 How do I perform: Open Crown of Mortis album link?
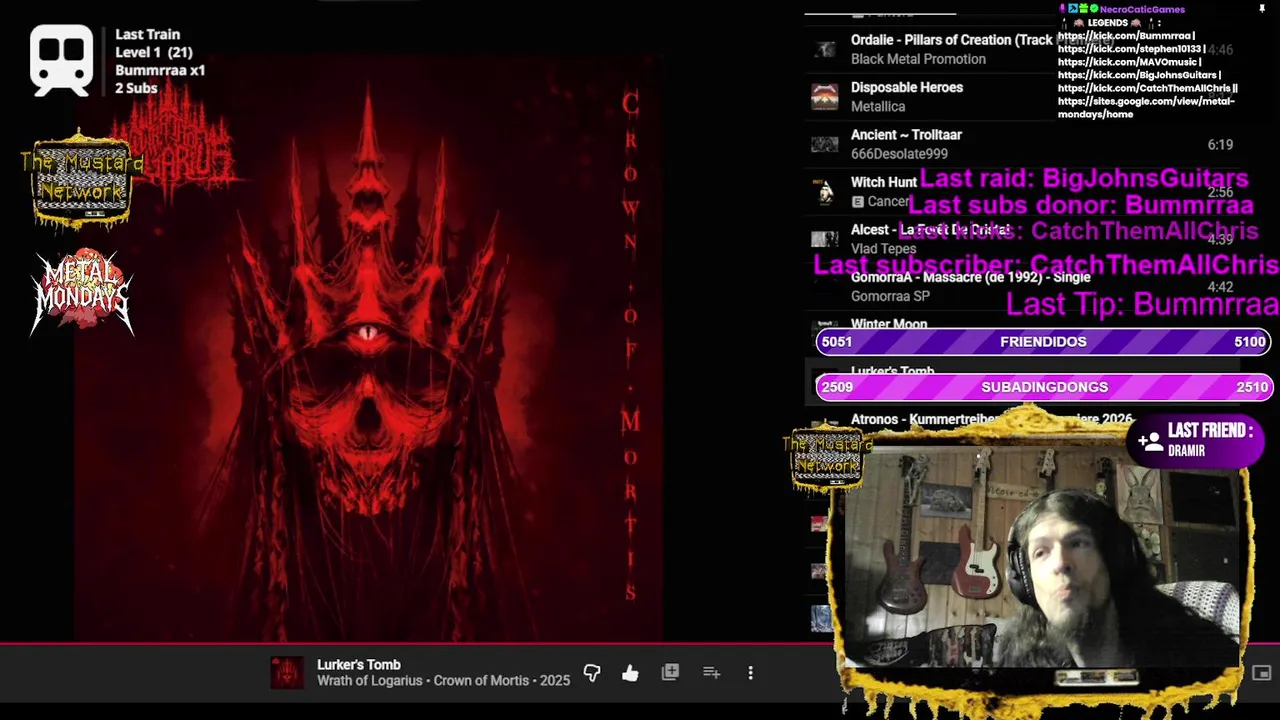click(481, 681)
